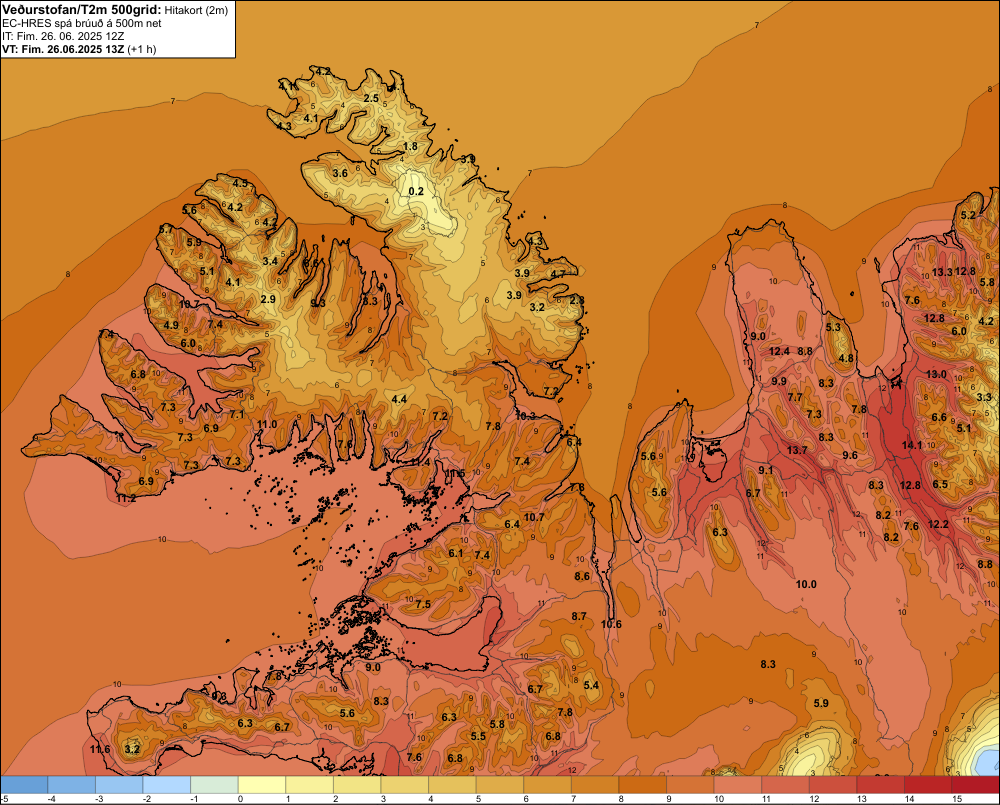The image size is (1000, 805).
Task: Click the '3.3' temperature value
Action: pos(984,397)
